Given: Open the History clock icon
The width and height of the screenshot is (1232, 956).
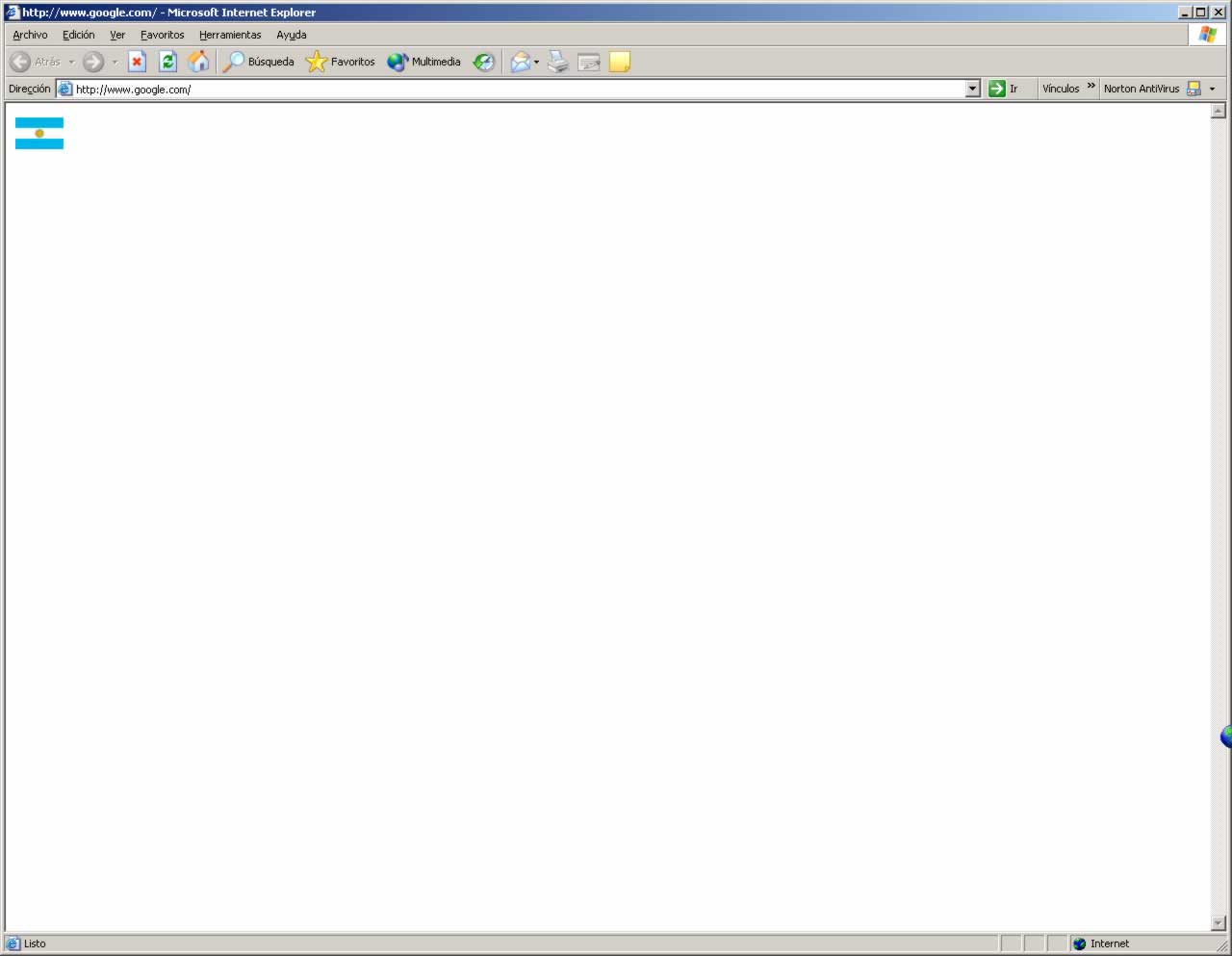Looking at the screenshot, I should coord(483,62).
